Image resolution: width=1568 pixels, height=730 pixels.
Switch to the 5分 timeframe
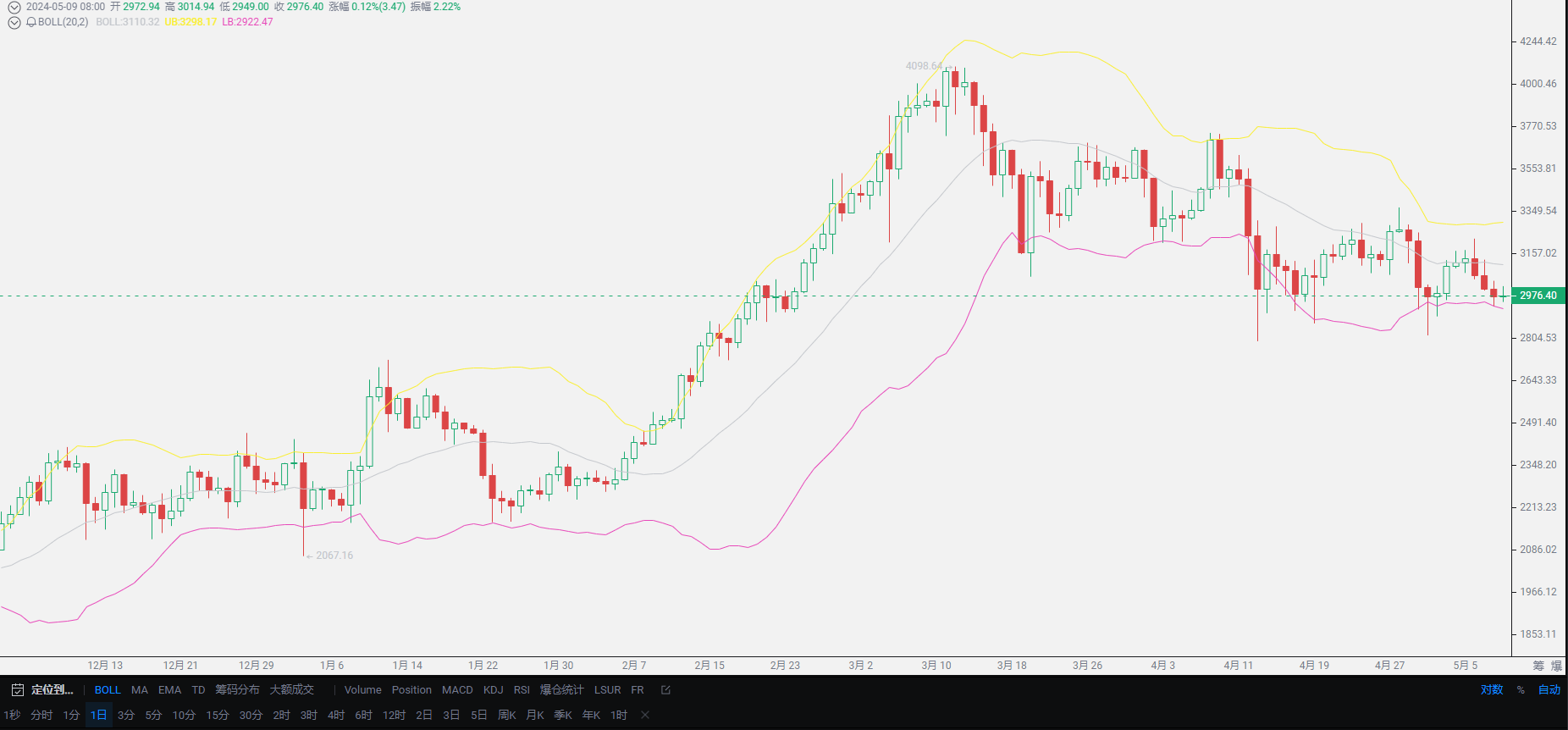pyautogui.click(x=153, y=716)
